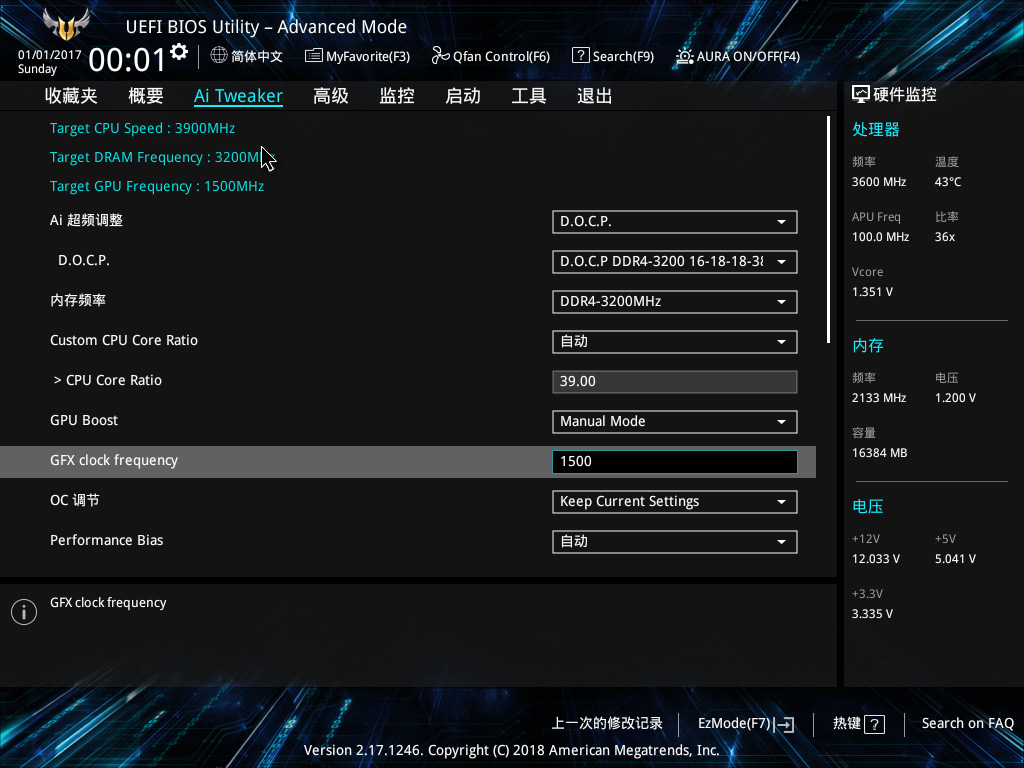The width and height of the screenshot is (1024, 768).
Task: Switch to the 监控 tab
Action: tap(397, 95)
